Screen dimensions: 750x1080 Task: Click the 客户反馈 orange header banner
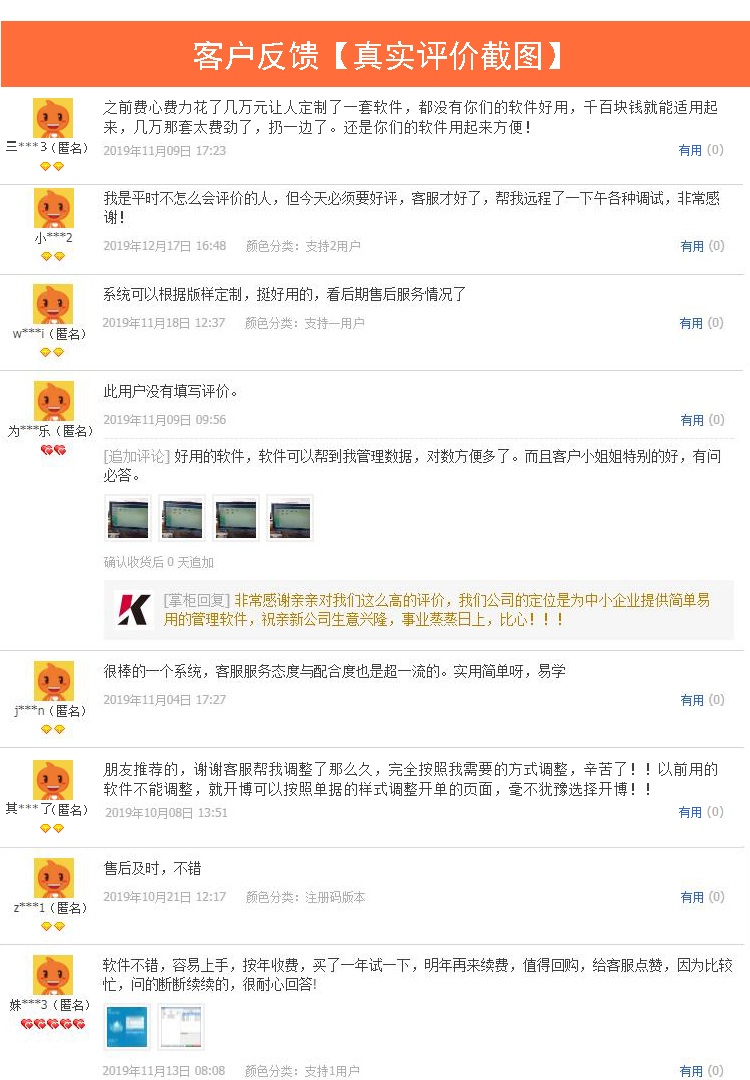(375, 54)
